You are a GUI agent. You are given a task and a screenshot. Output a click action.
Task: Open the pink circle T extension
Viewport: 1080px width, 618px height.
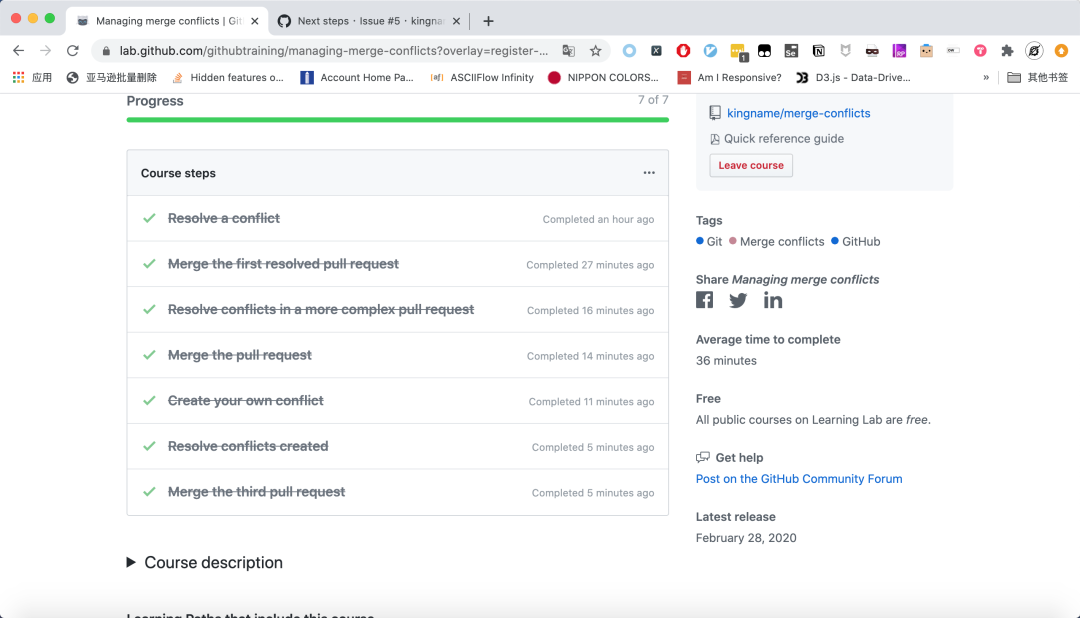[980, 50]
